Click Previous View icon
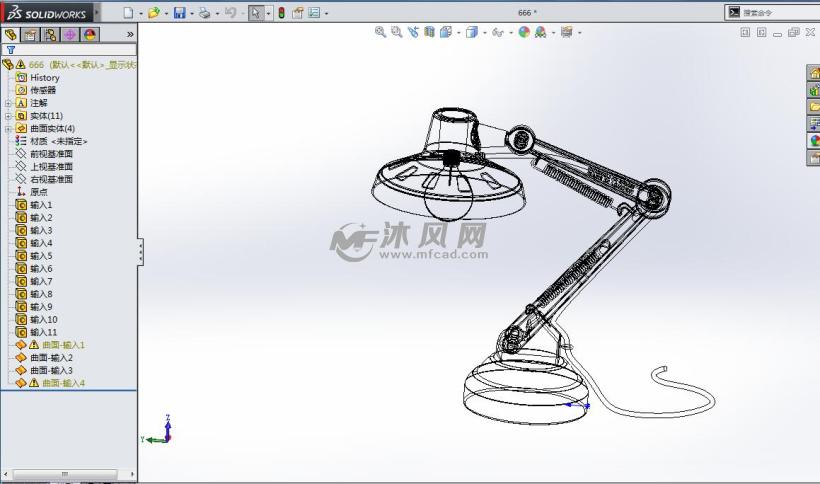This screenshot has width=820, height=484. click(x=413, y=32)
